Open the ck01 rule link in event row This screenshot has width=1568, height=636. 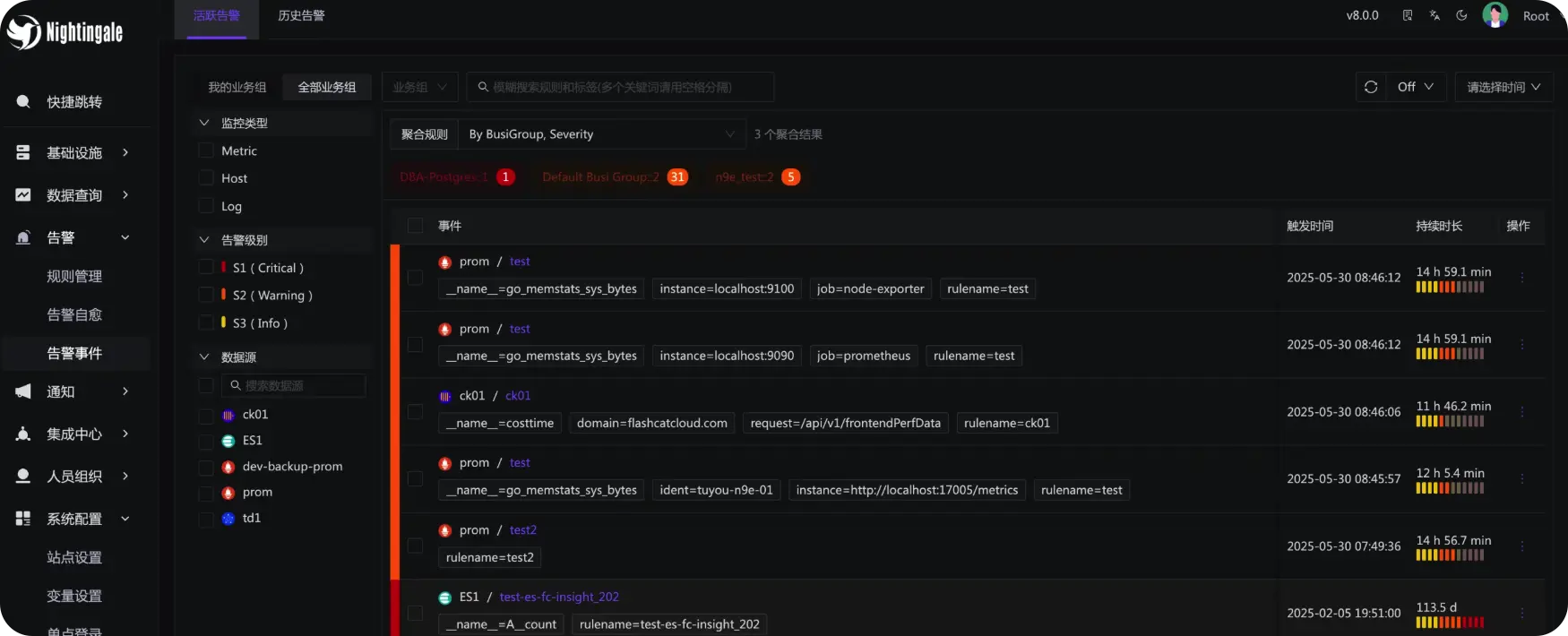click(x=518, y=396)
